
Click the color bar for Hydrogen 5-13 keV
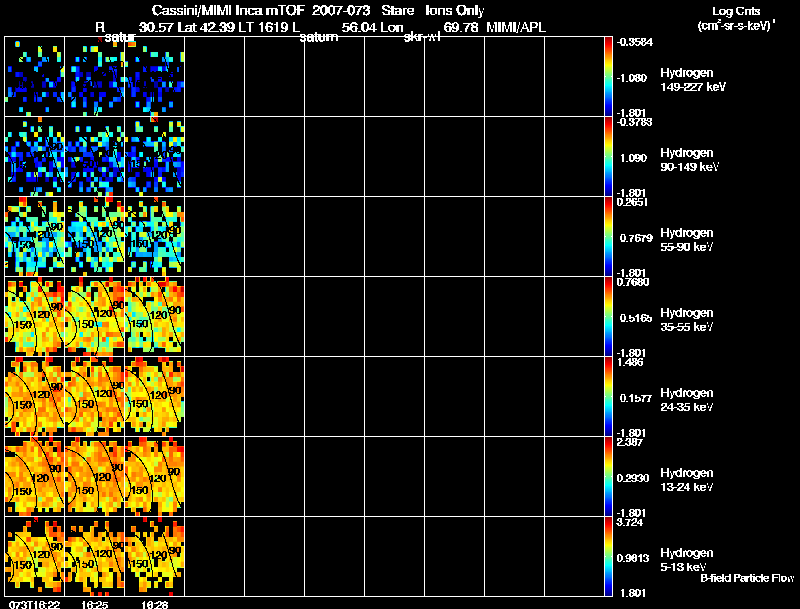pyautogui.click(x=608, y=556)
